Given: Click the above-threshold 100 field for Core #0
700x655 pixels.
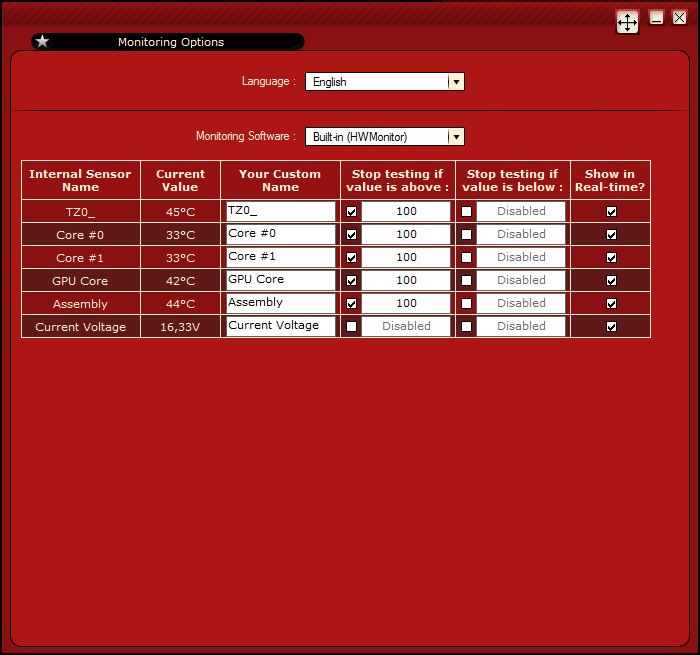Looking at the screenshot, I should coord(406,234).
